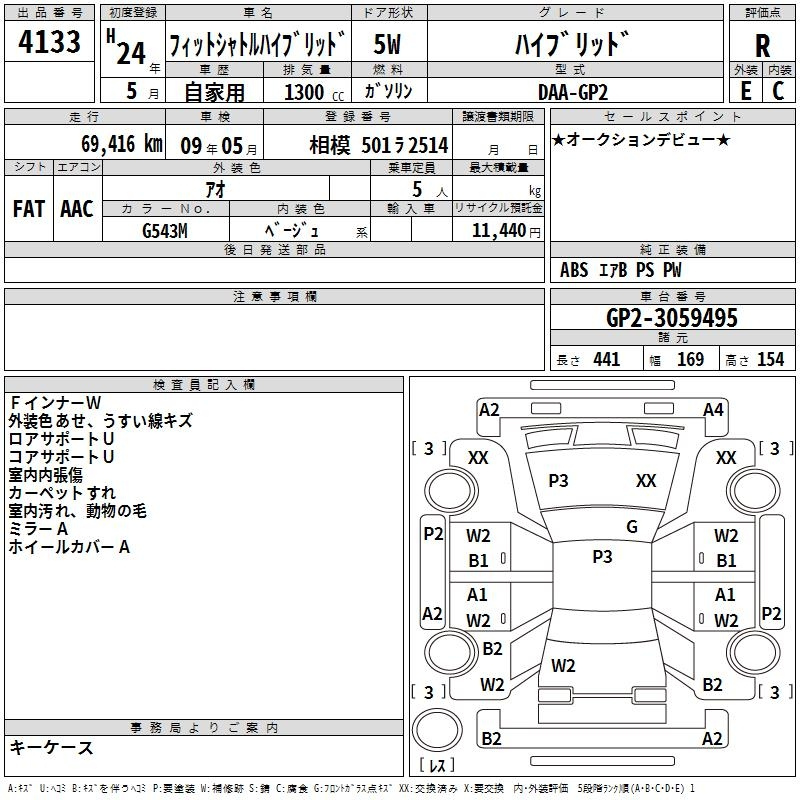800x800 pixels.
Task: Select the interior grade C cell
Action: pos(778,90)
